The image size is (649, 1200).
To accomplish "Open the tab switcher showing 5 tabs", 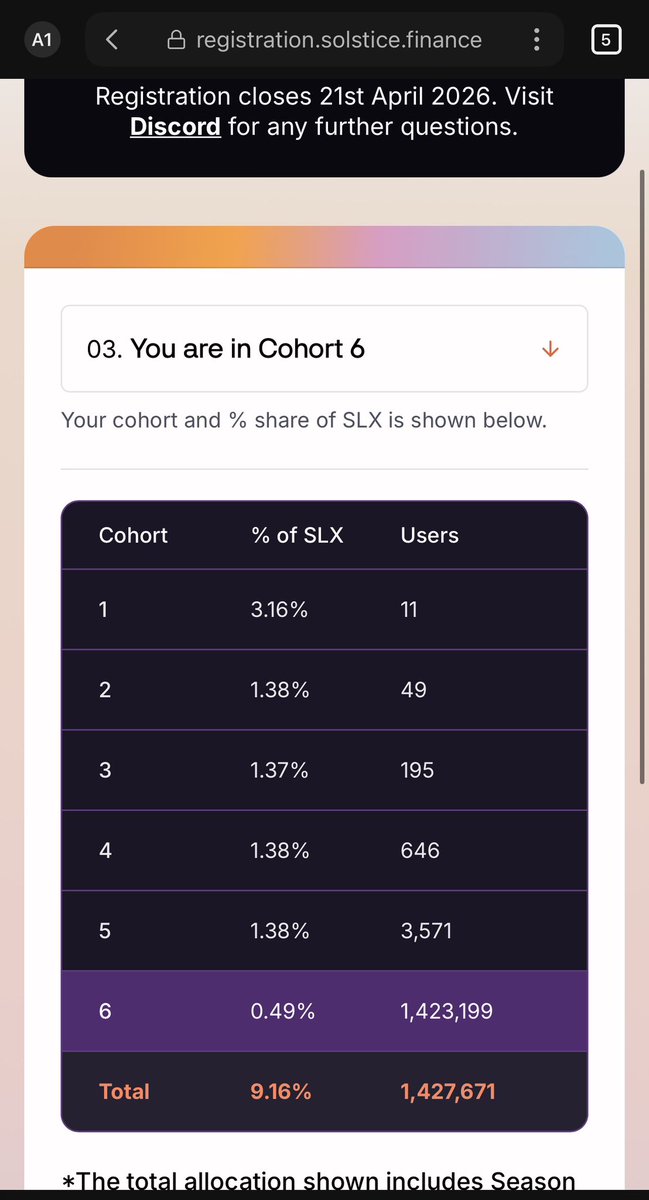I will (x=606, y=40).
